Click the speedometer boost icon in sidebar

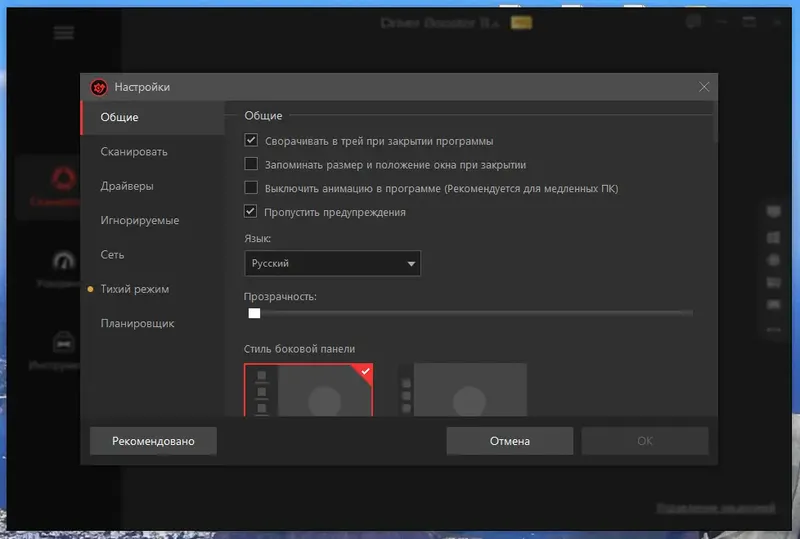click(64, 261)
